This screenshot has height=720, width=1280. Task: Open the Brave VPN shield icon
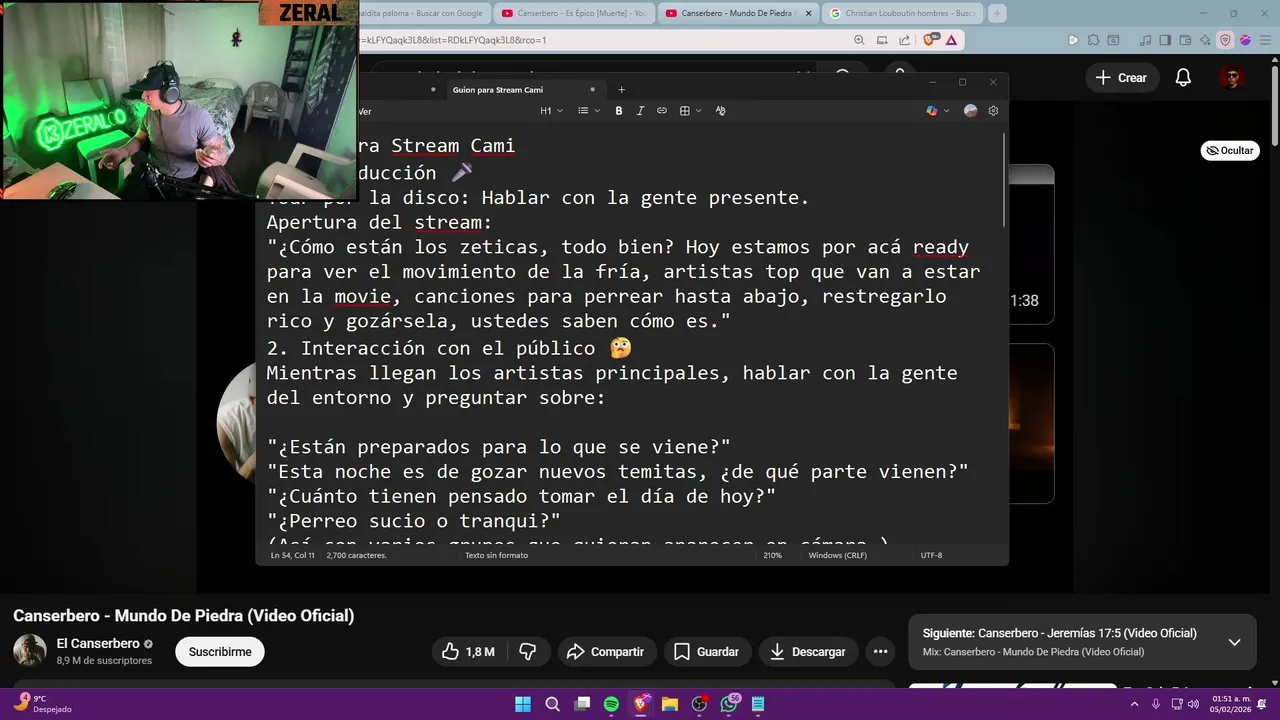click(1226, 40)
